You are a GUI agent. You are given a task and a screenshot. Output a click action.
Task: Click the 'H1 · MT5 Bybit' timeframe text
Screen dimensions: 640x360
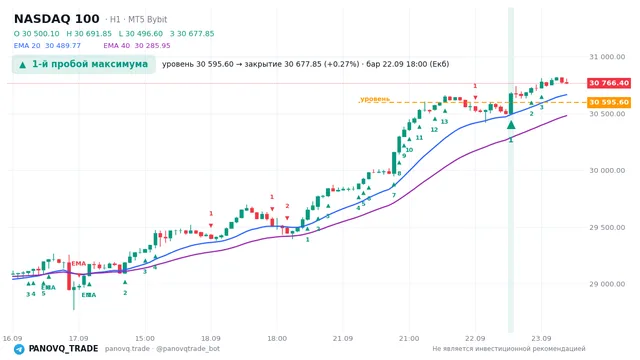pyautogui.click(x=138, y=19)
